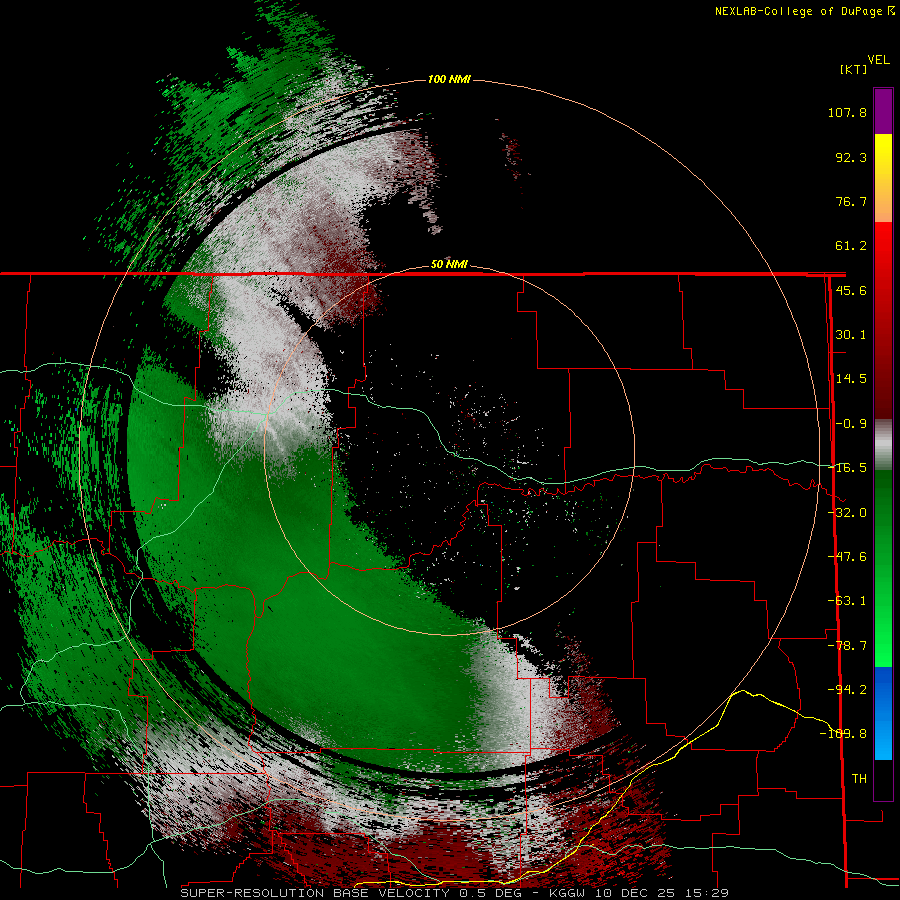Click the -109.8 scale value
Image resolution: width=900 pixels, height=900 pixels.
coord(843,733)
